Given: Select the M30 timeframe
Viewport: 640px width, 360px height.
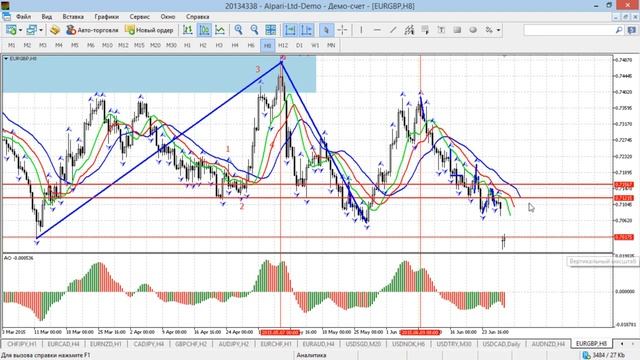Looking at the screenshot, I should 171,45.
